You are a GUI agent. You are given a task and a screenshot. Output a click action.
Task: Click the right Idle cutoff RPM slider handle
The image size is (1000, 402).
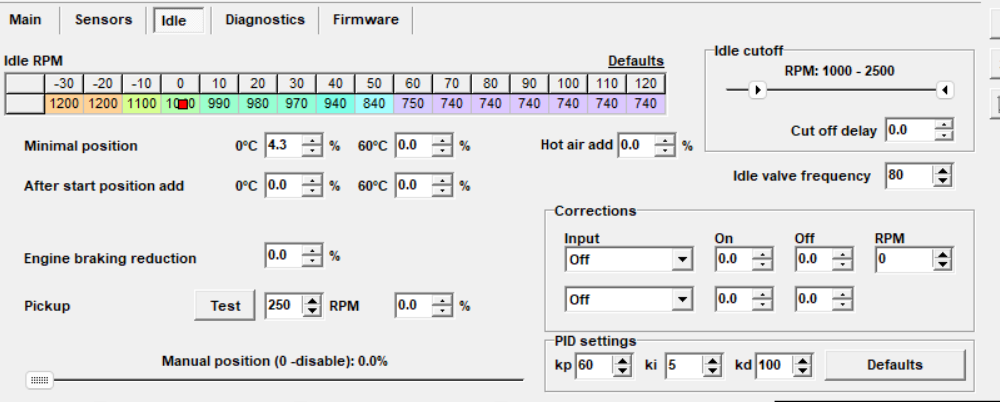coord(944,91)
